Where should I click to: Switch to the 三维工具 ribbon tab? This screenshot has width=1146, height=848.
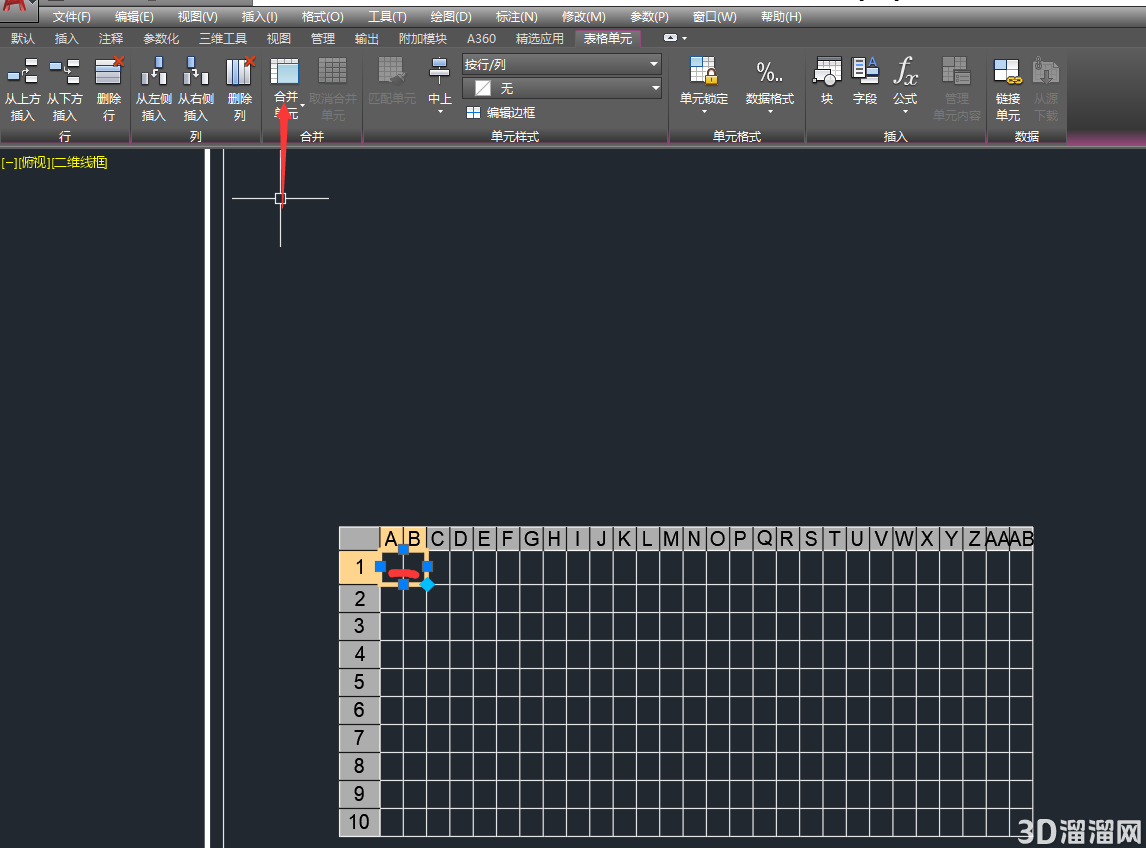click(223, 38)
